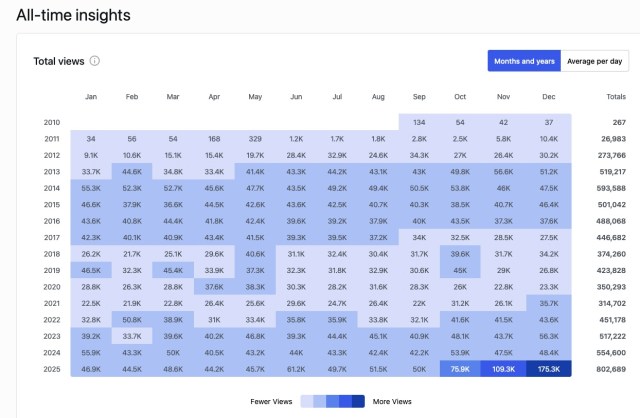Screen dimensions: 640x418
Task: Click the Jan column header
Action: coord(91,97)
